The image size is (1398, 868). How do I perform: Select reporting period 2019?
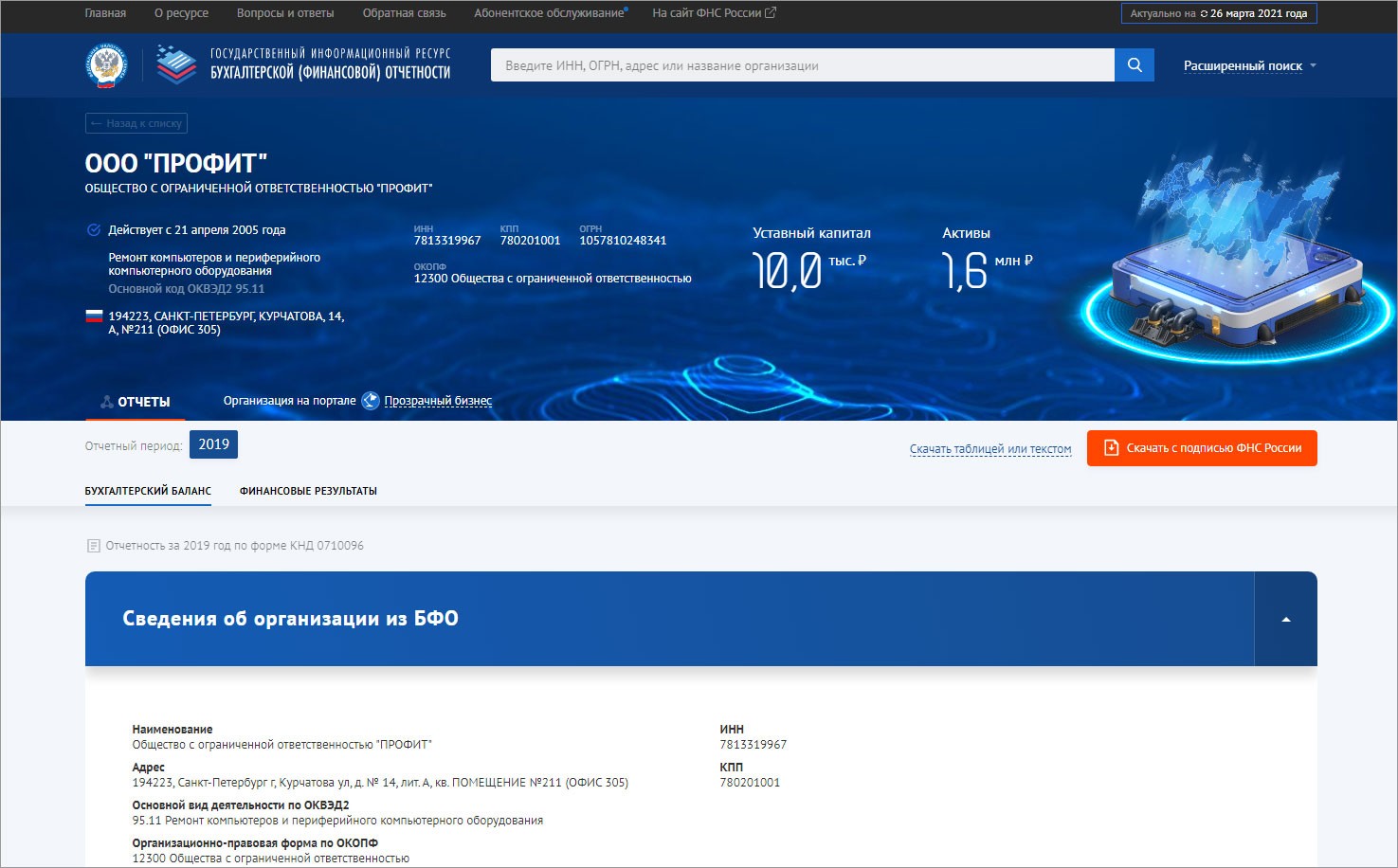tap(213, 444)
